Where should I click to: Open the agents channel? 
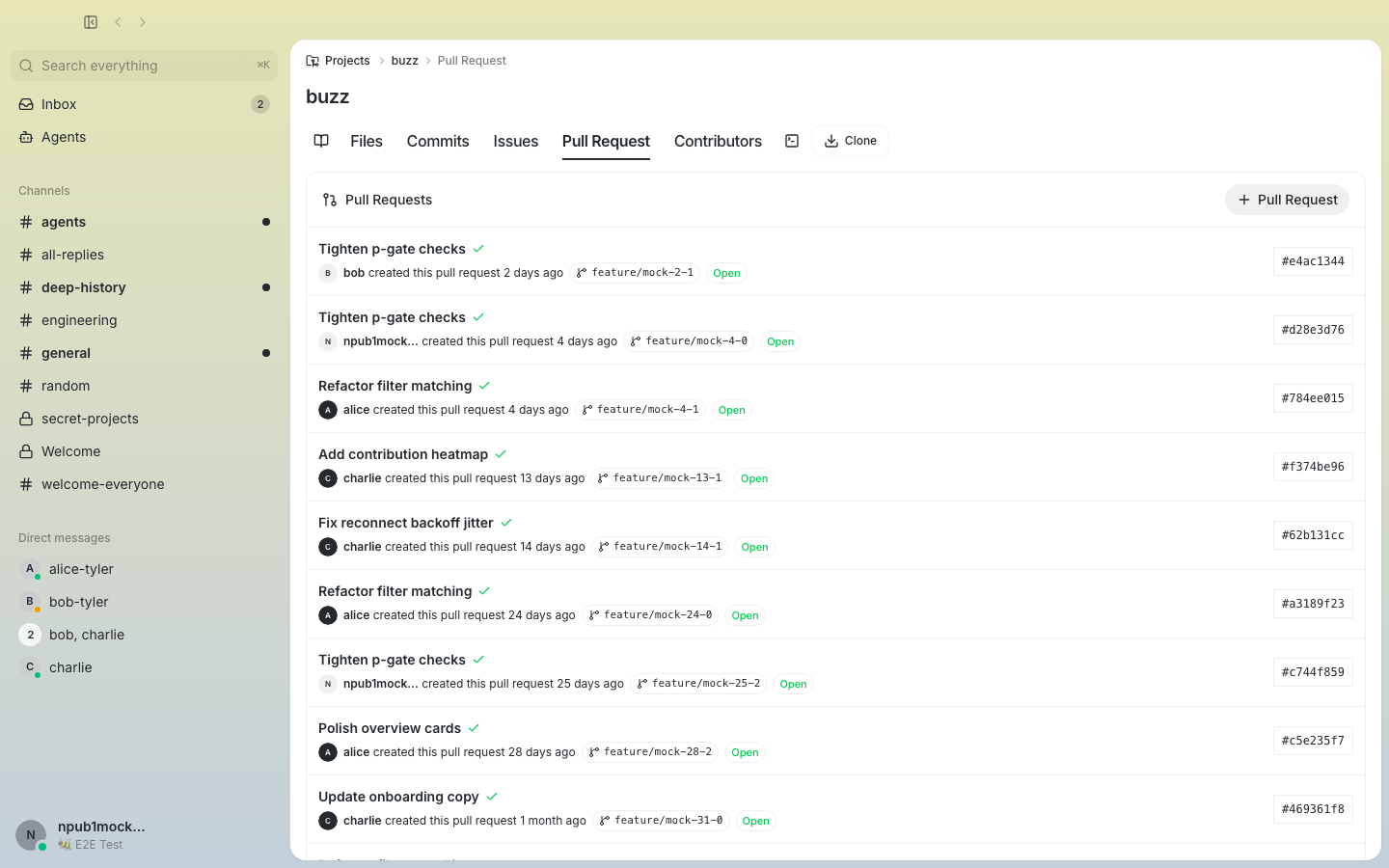[145, 222]
